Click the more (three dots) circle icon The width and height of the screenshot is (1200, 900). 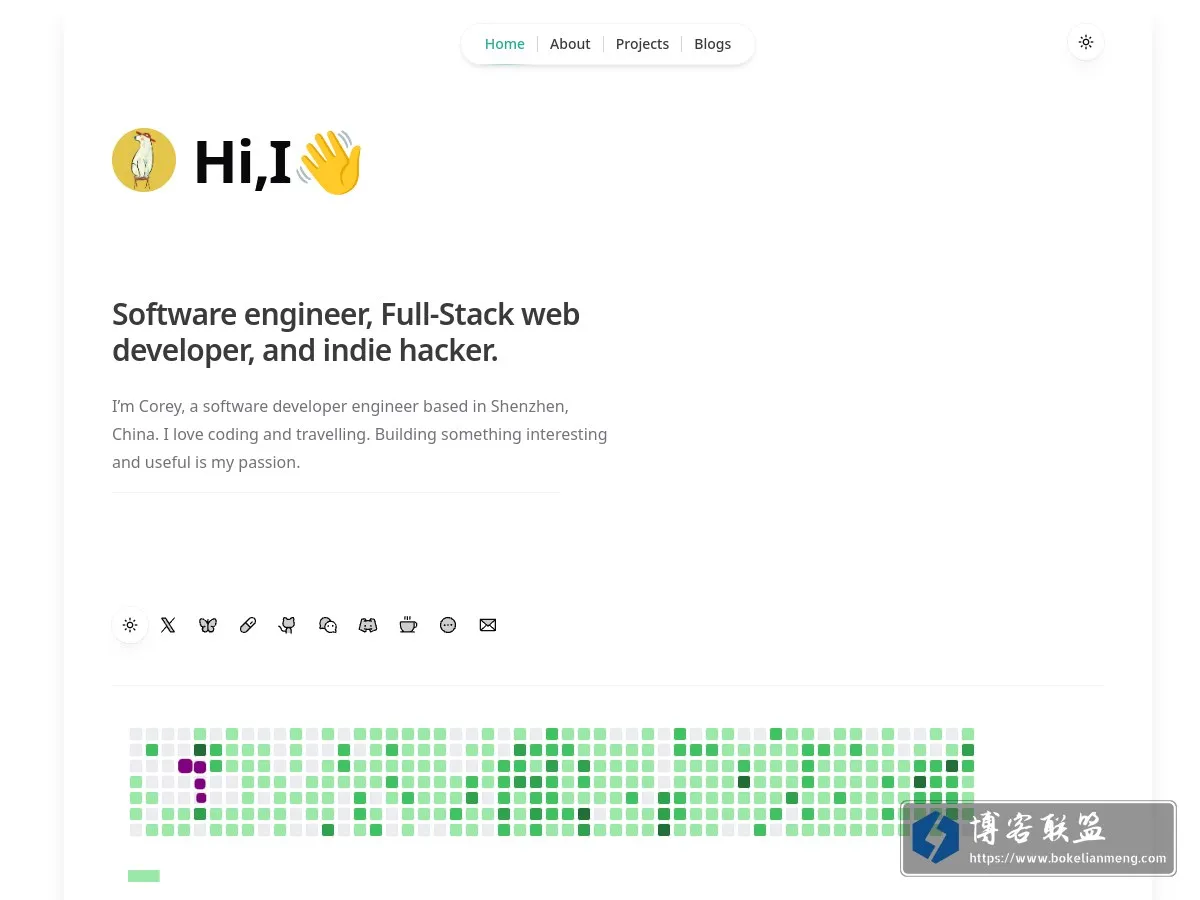[x=448, y=625]
